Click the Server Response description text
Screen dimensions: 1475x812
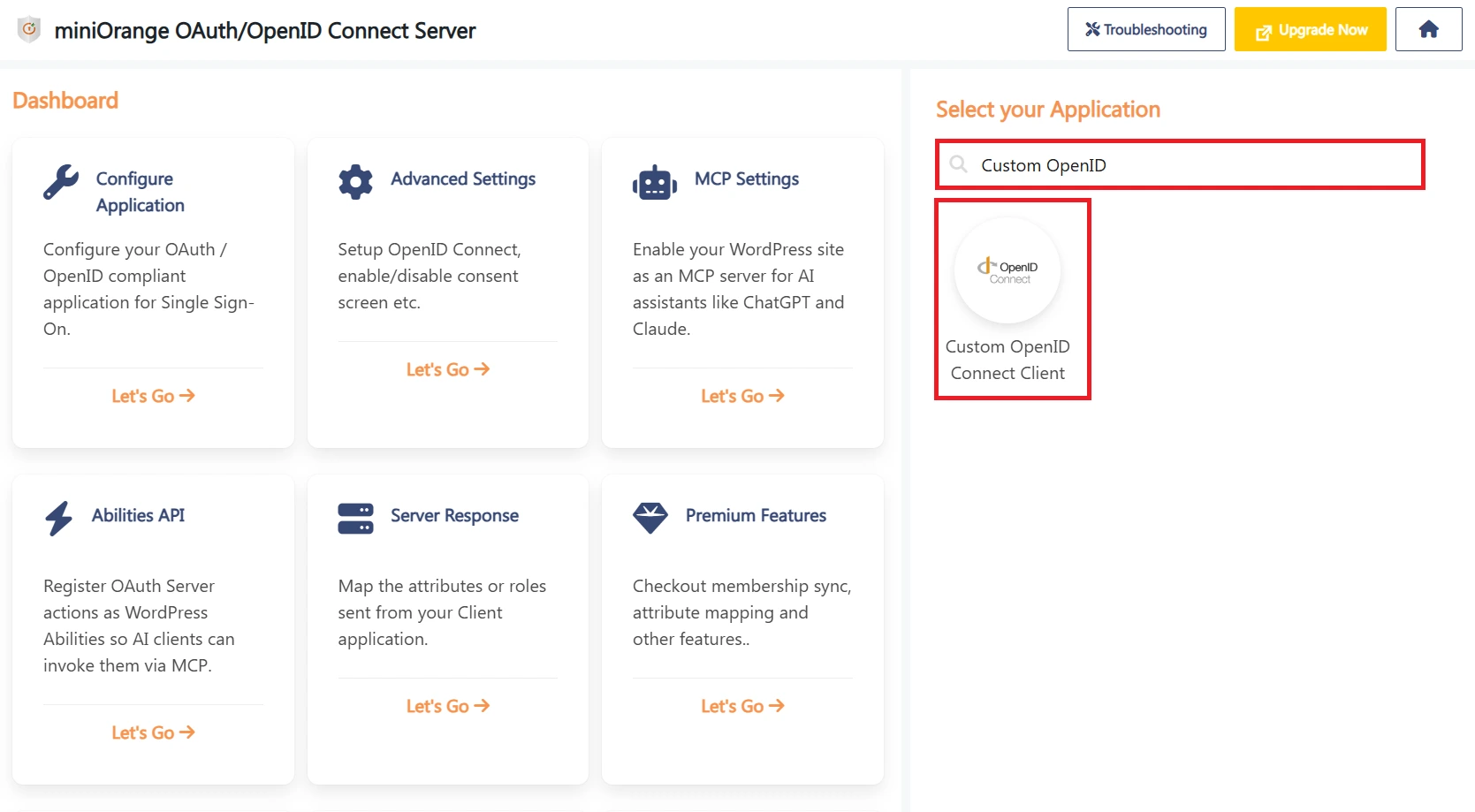pos(442,612)
